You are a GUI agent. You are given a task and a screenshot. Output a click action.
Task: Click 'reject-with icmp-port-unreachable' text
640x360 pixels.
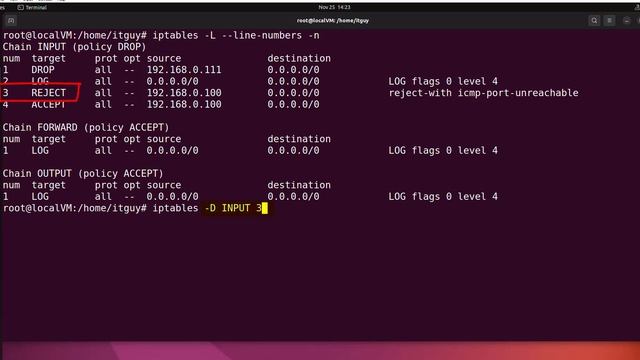483,93
